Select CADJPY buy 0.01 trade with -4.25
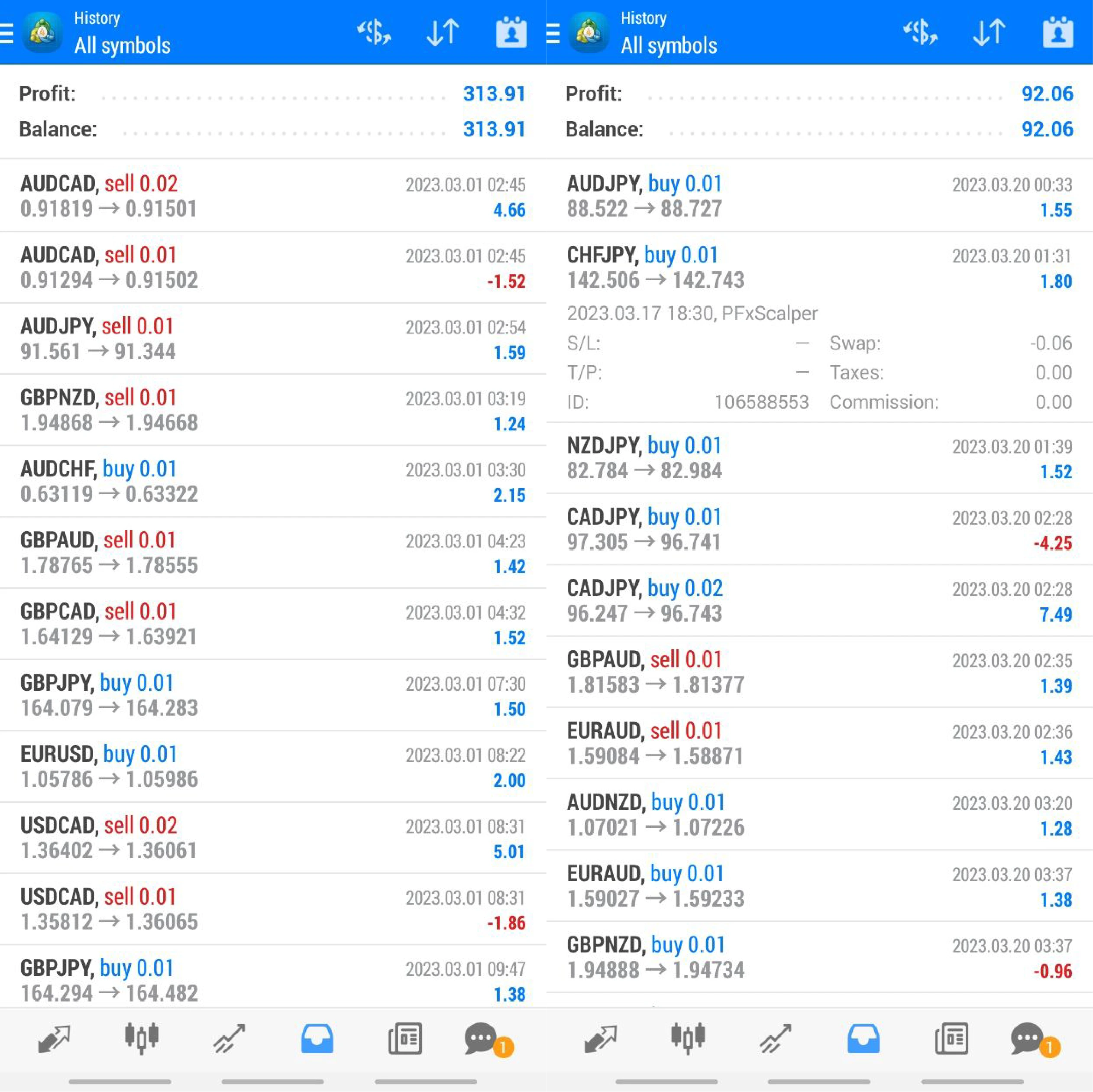1093x1092 pixels. pyautogui.click(x=820, y=529)
